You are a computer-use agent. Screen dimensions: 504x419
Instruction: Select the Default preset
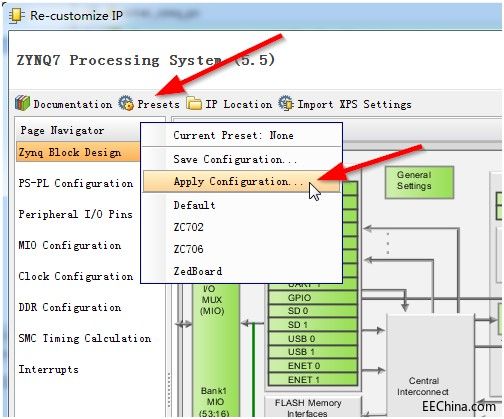click(x=242, y=205)
